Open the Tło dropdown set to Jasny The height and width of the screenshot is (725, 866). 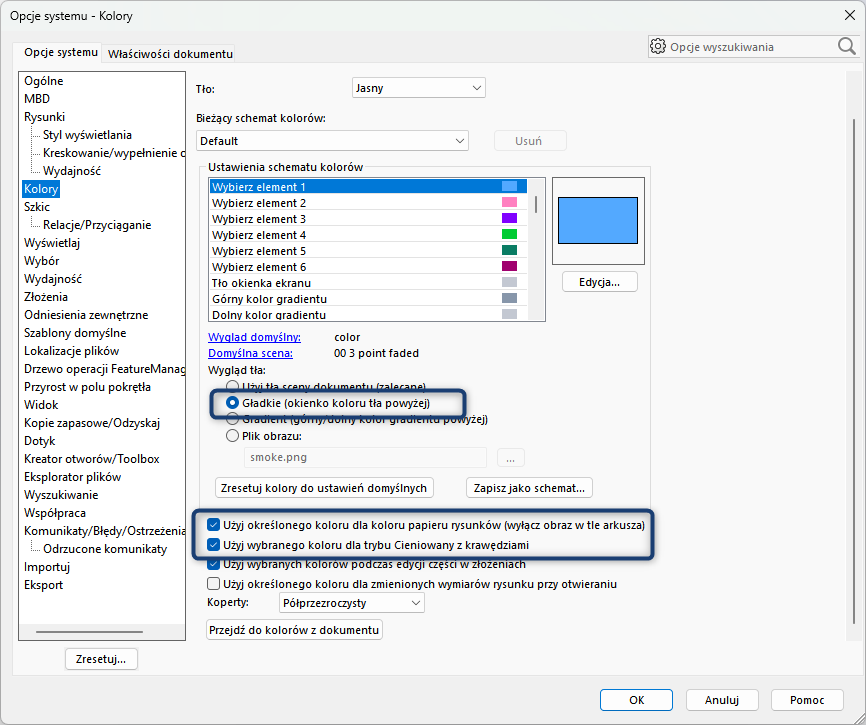[419, 88]
